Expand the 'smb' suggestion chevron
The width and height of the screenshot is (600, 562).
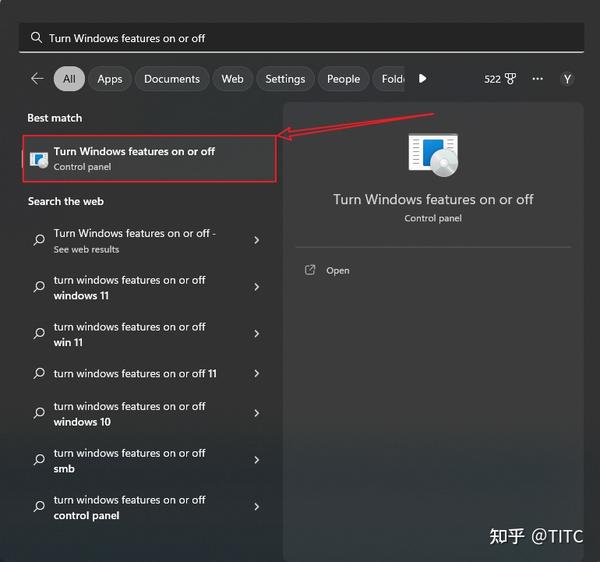257,460
